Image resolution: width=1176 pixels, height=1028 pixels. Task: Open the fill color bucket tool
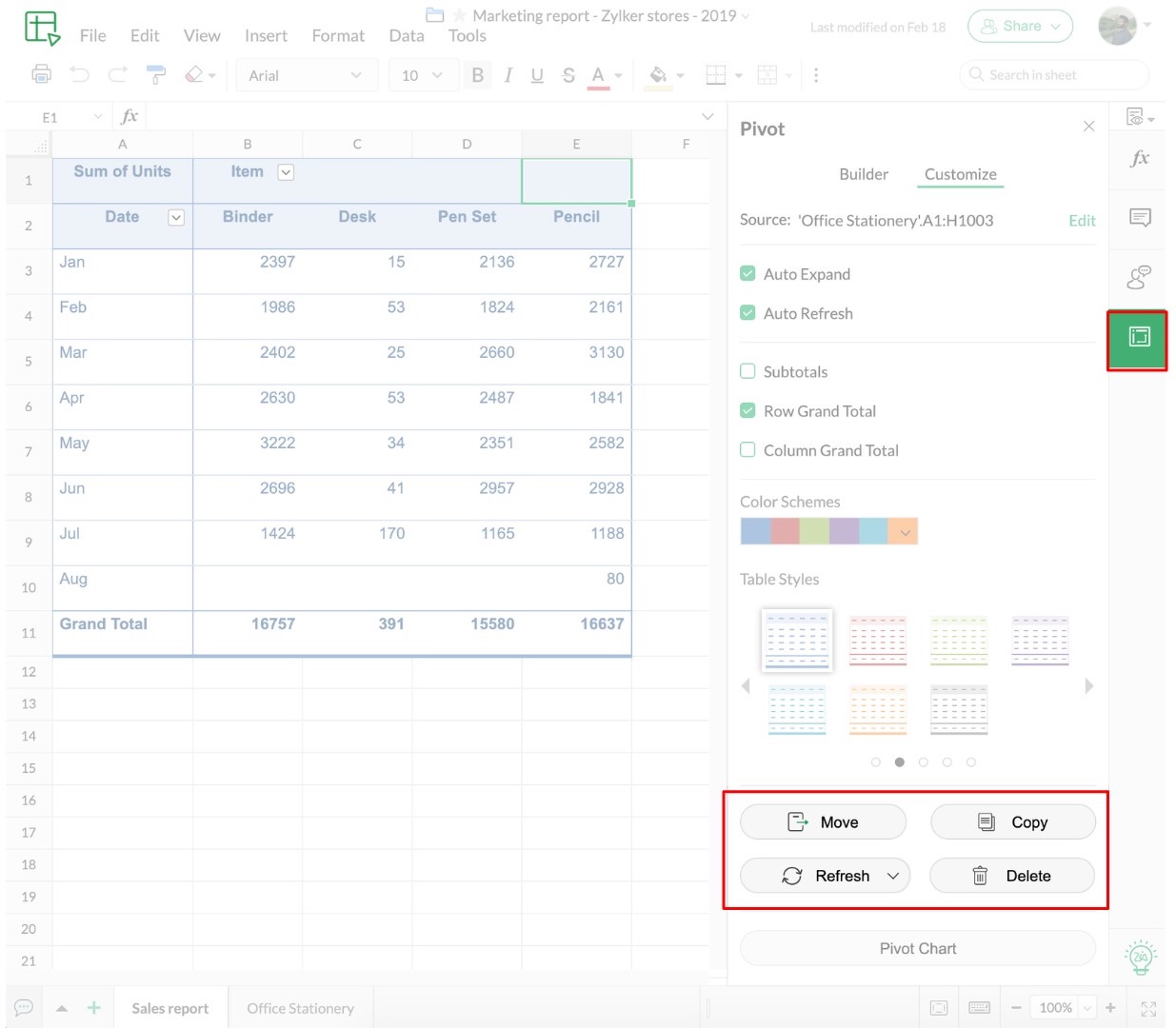coord(658,75)
